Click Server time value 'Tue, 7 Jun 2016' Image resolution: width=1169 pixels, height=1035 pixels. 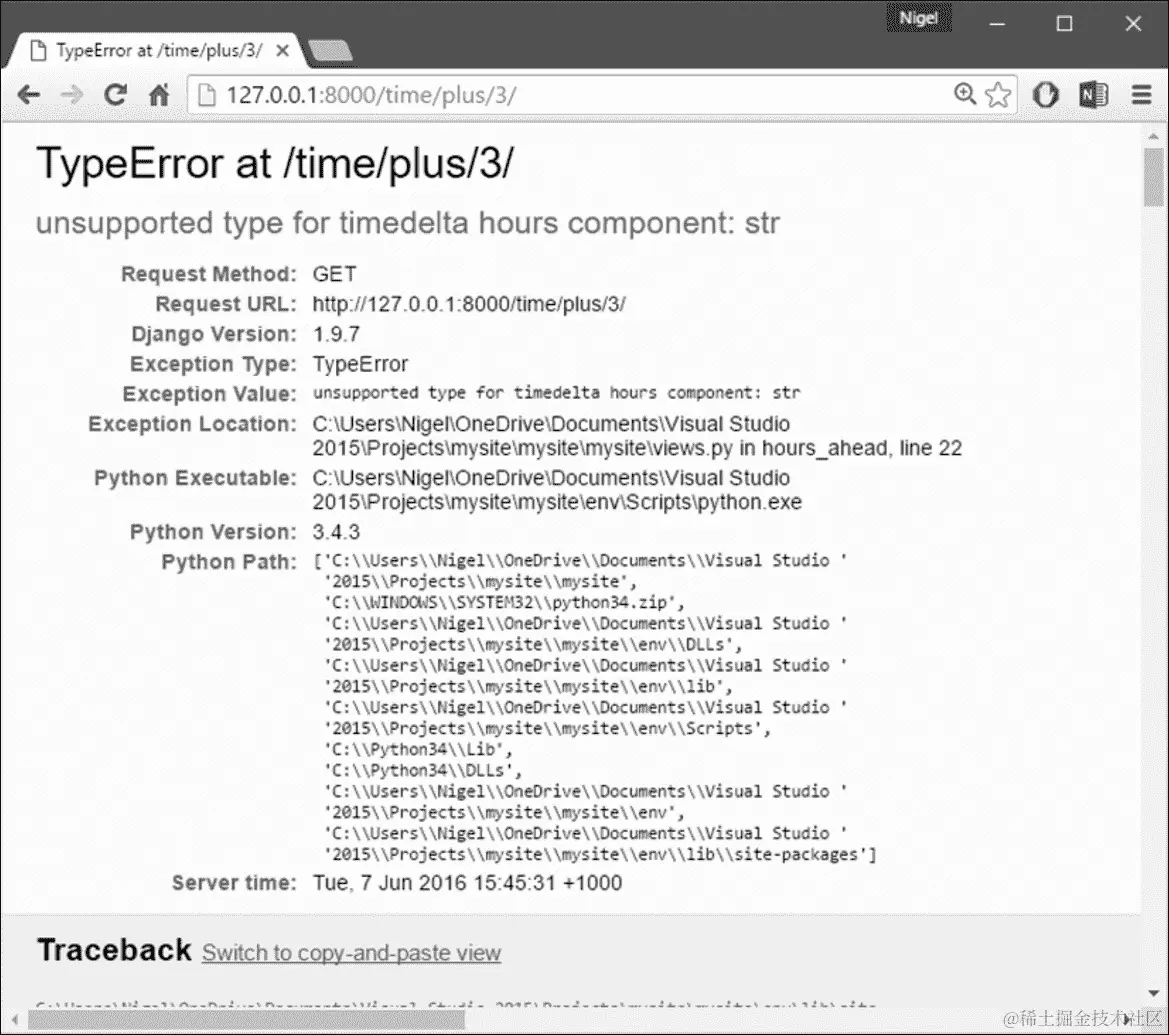tap(467, 883)
